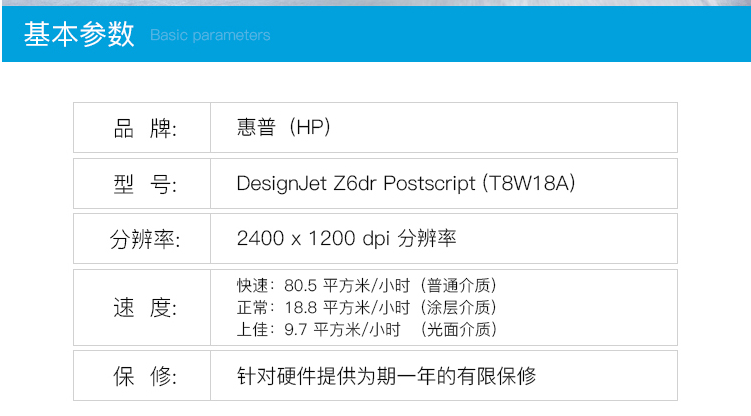Click the 光面介质 media note
Viewport: 751px width, 416px height.
(459, 329)
